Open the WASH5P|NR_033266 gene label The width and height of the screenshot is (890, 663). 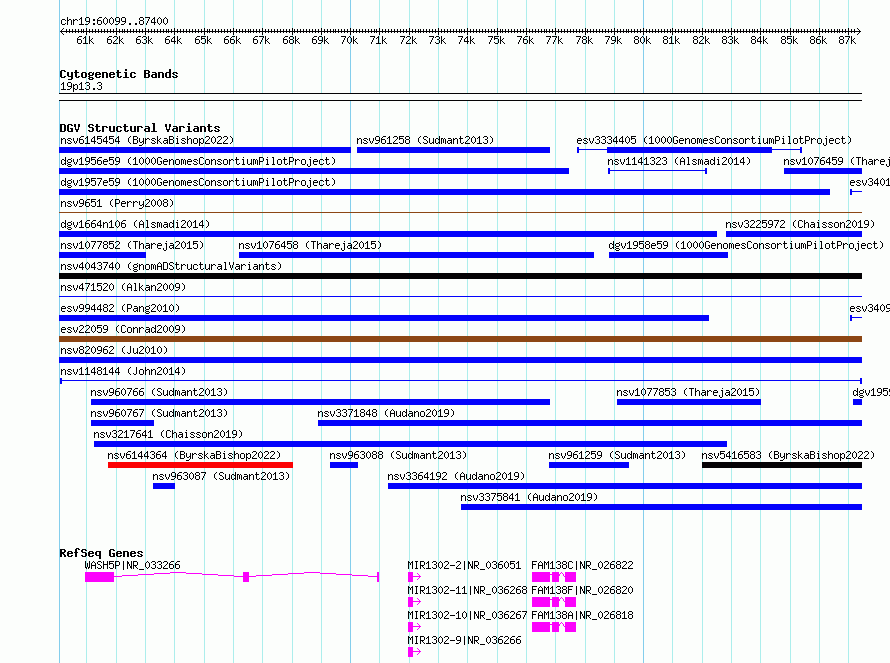(132, 565)
